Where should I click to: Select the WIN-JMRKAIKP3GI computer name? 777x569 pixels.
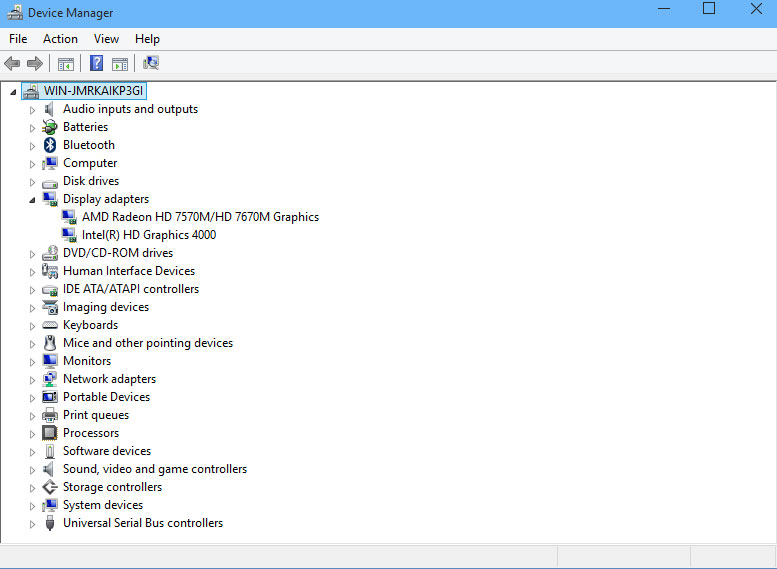tap(93, 91)
